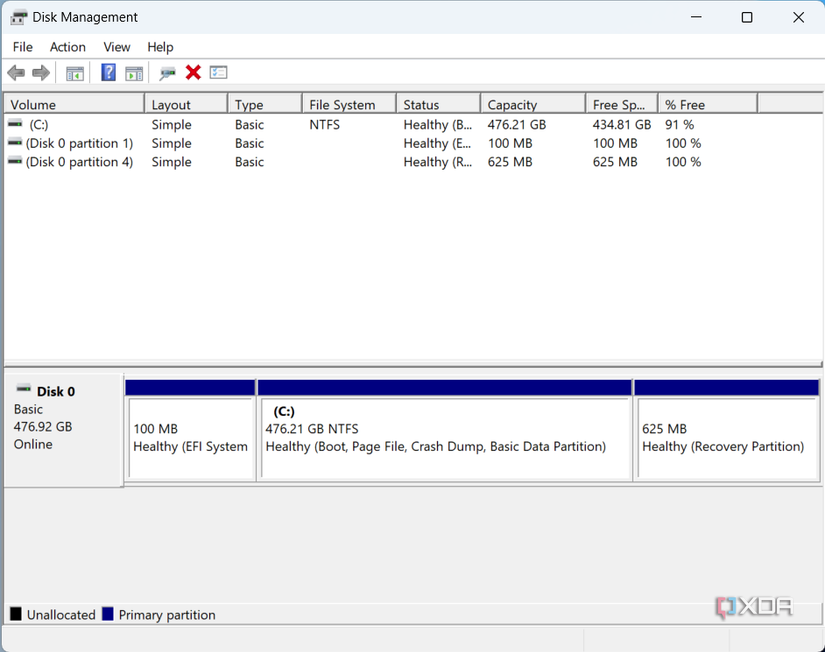Click the Disk Management title bar icon
The width and height of the screenshot is (825, 652).
click(18, 17)
